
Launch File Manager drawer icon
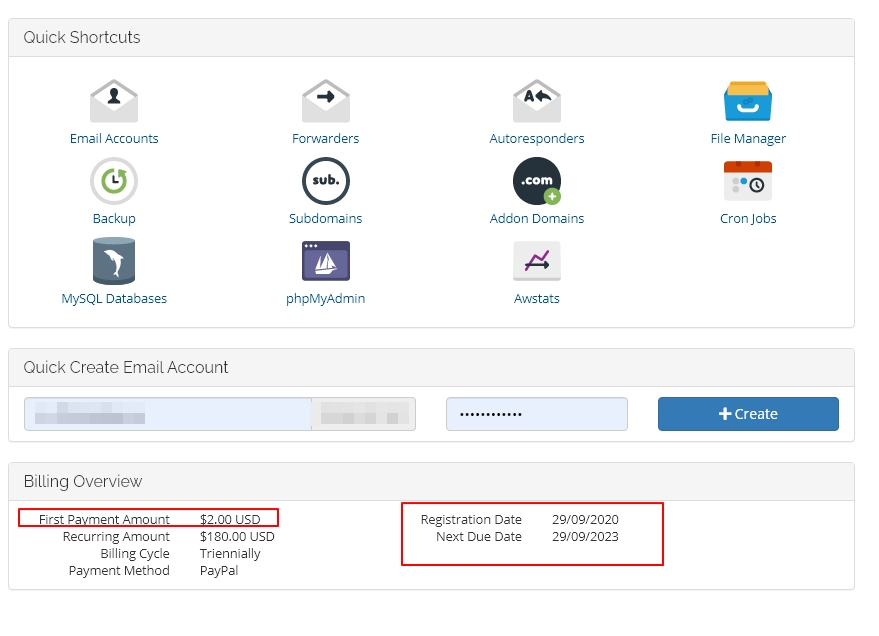click(748, 102)
